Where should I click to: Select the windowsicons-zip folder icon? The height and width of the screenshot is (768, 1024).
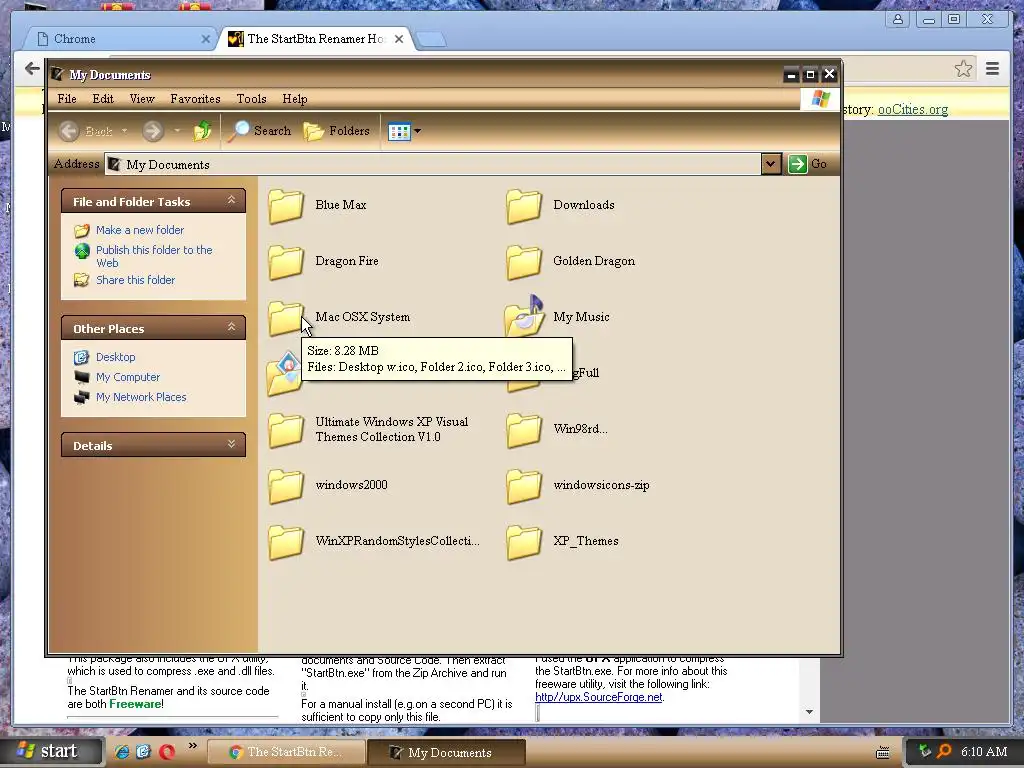point(524,485)
